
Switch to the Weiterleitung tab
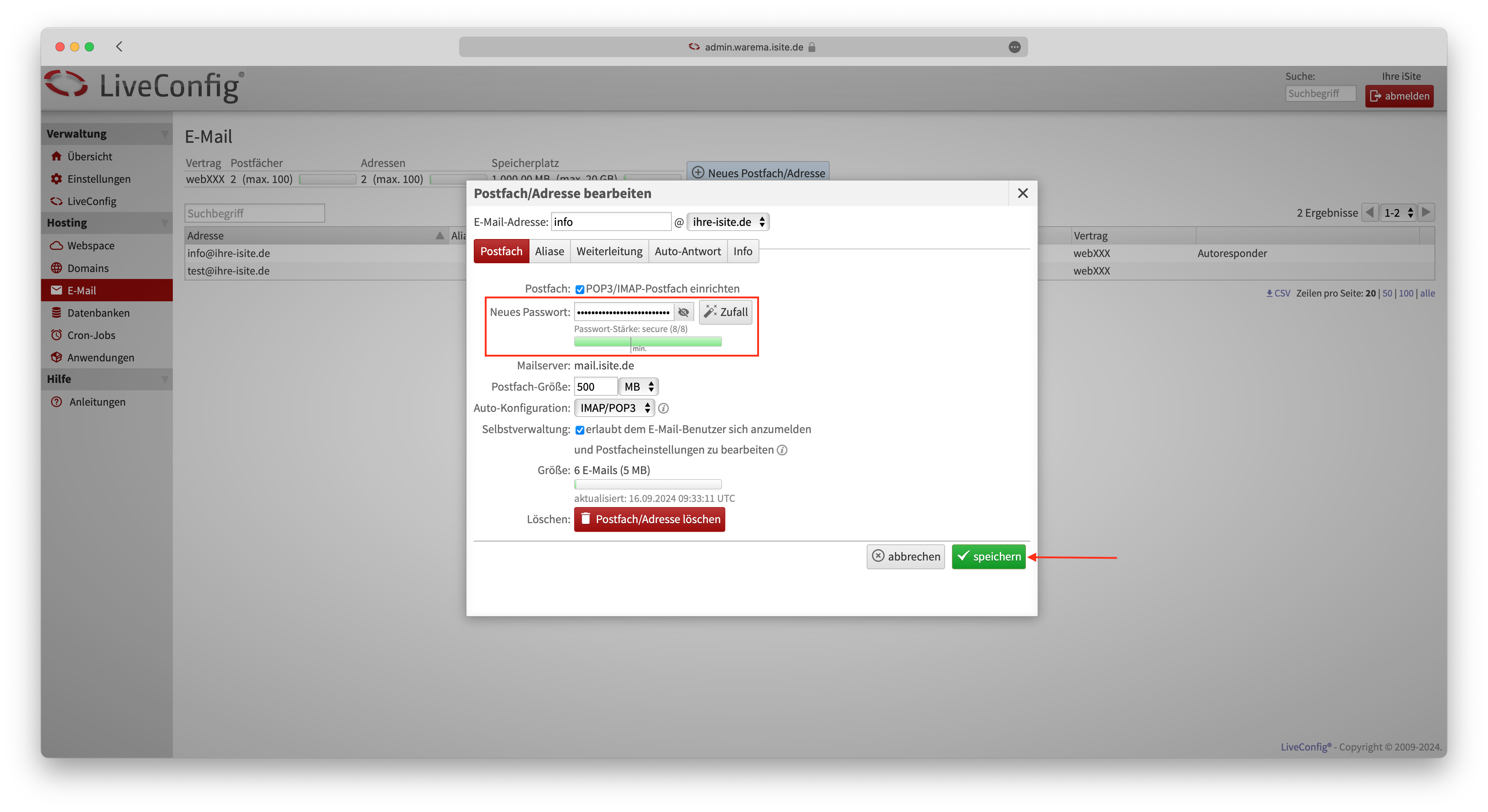click(x=609, y=251)
